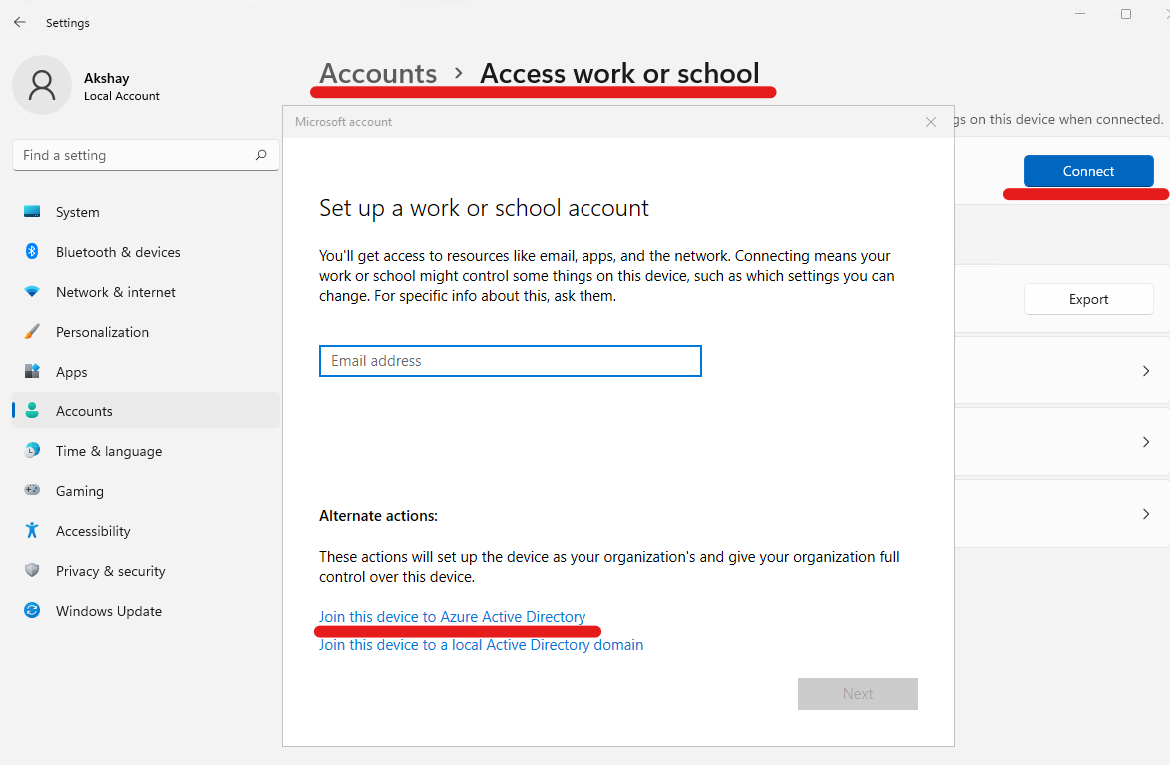Expand the first settings row chevron
The width and height of the screenshot is (1170, 765).
tap(1146, 370)
